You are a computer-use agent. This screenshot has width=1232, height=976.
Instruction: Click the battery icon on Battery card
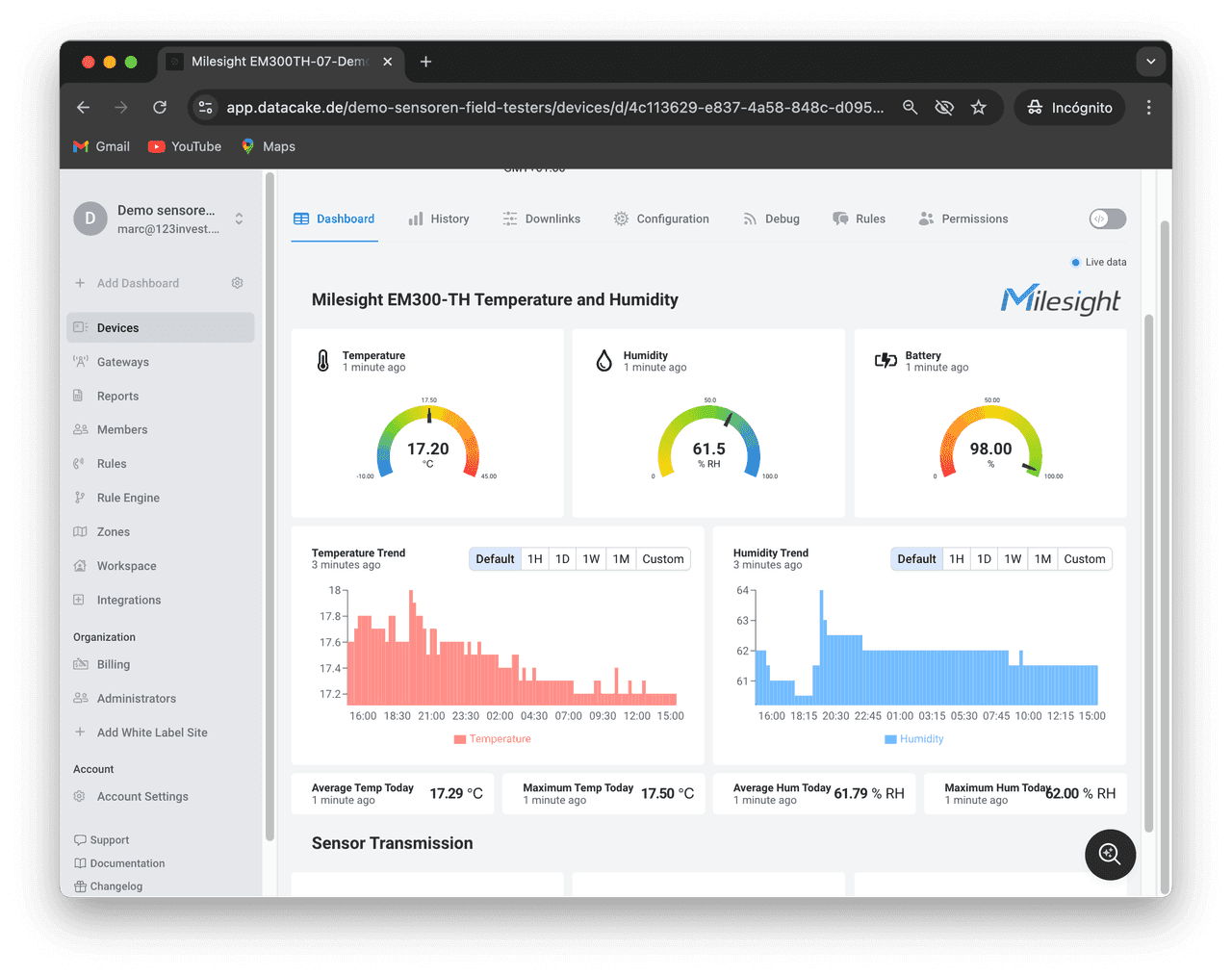(885, 361)
